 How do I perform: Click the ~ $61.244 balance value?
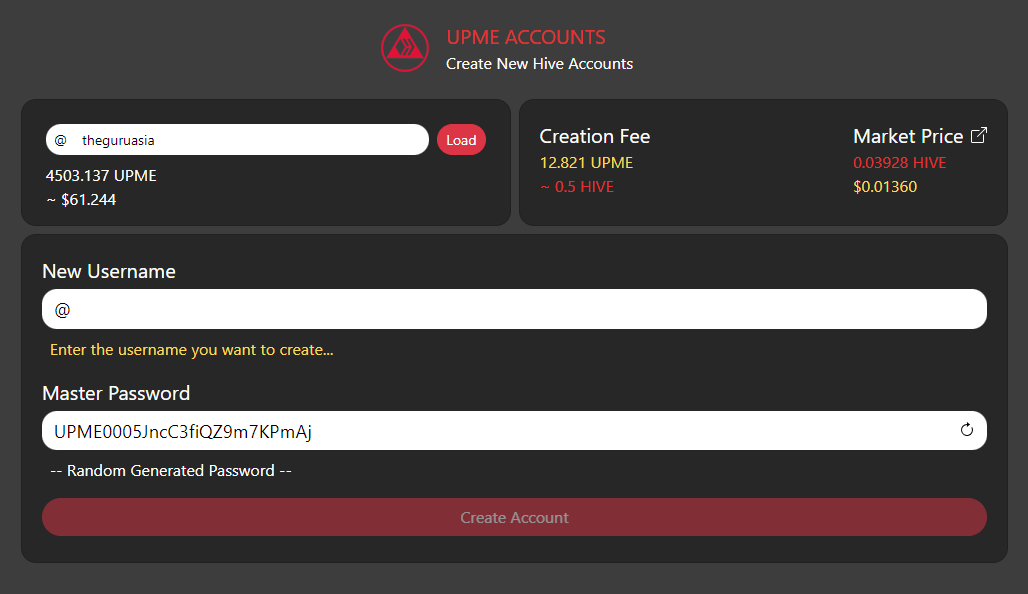click(x=81, y=200)
